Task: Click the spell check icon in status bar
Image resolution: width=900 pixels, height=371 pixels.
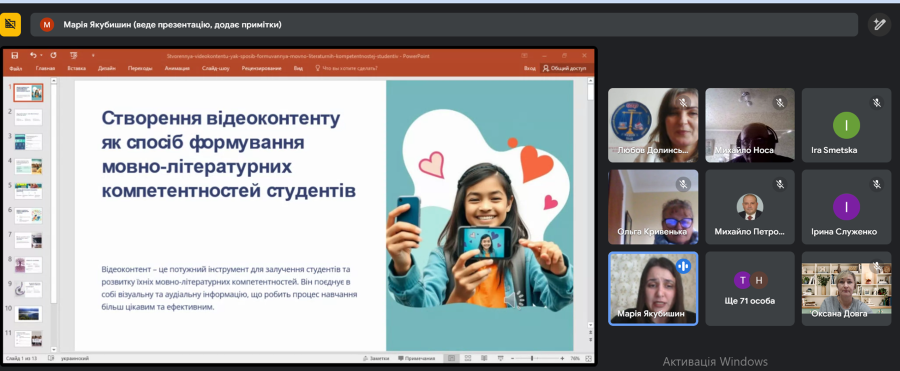Action: point(51,358)
